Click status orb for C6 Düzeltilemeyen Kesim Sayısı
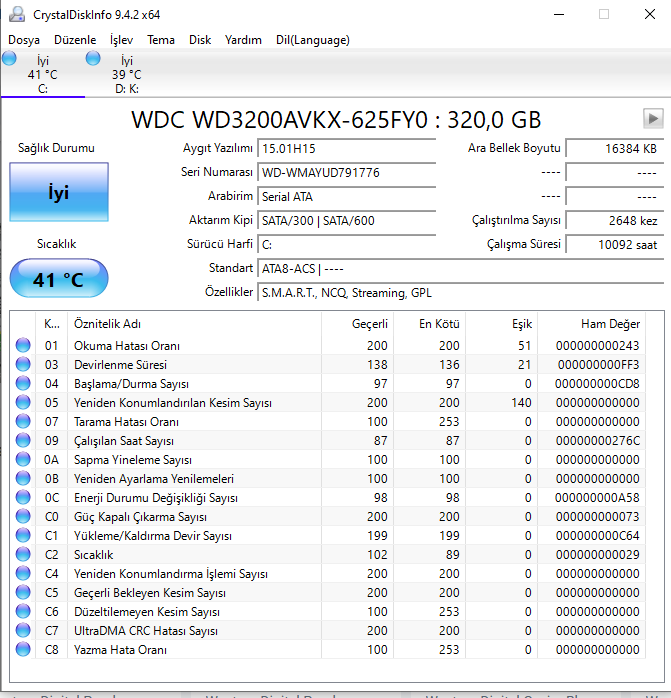Viewport: 671px width, 698px height. click(23, 611)
